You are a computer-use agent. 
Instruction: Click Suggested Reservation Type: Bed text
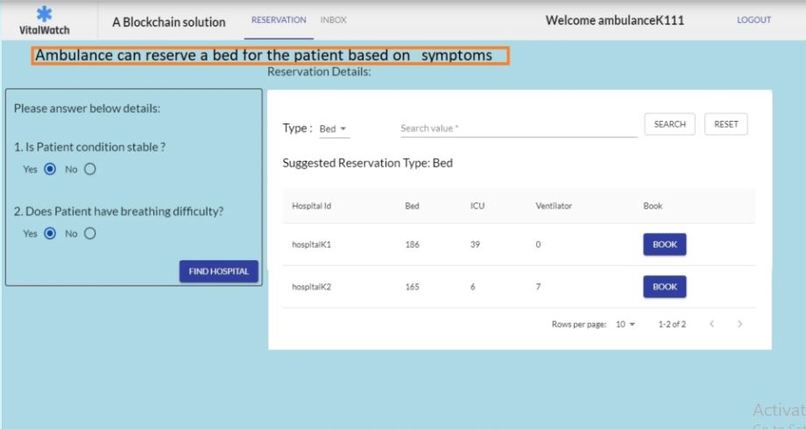368,163
